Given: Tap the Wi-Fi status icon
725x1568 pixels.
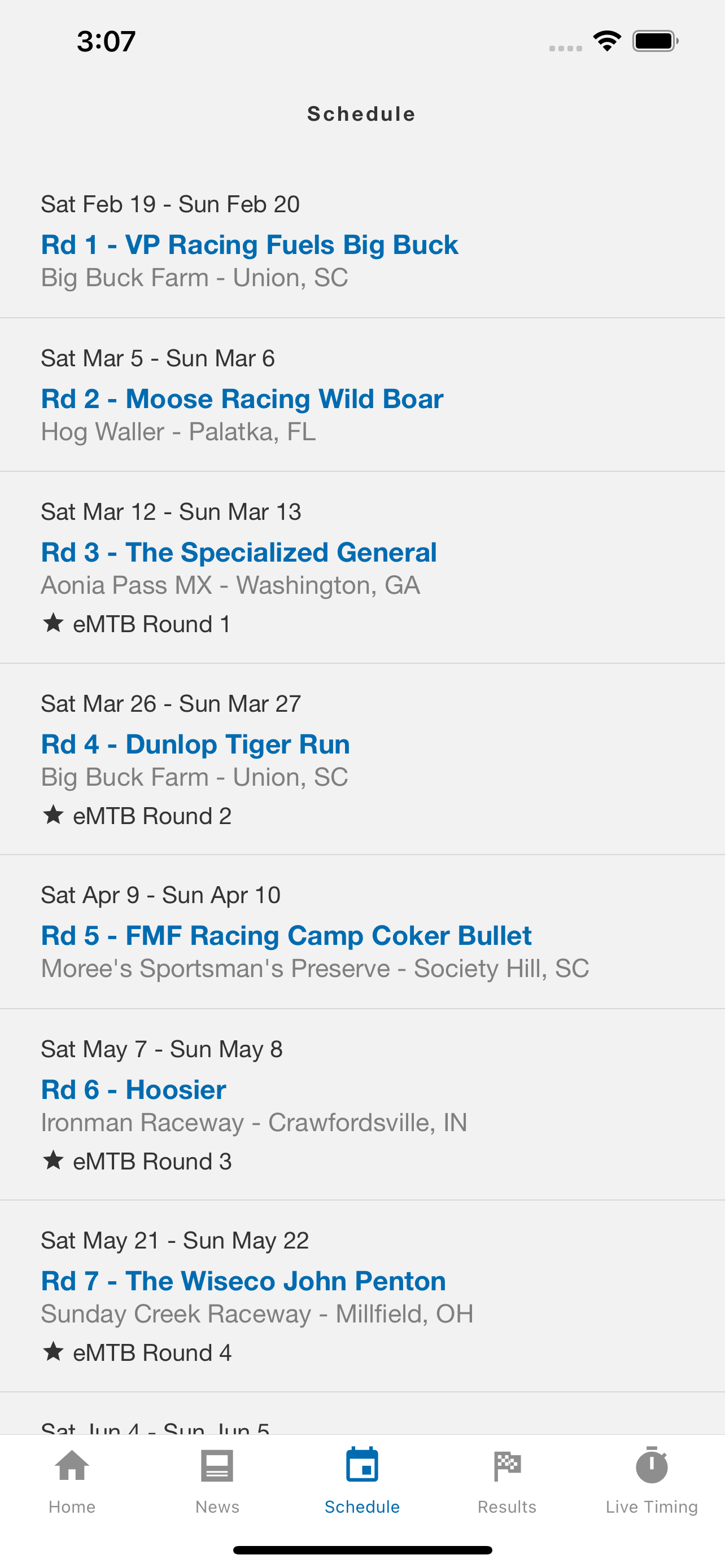Looking at the screenshot, I should pos(607,41).
